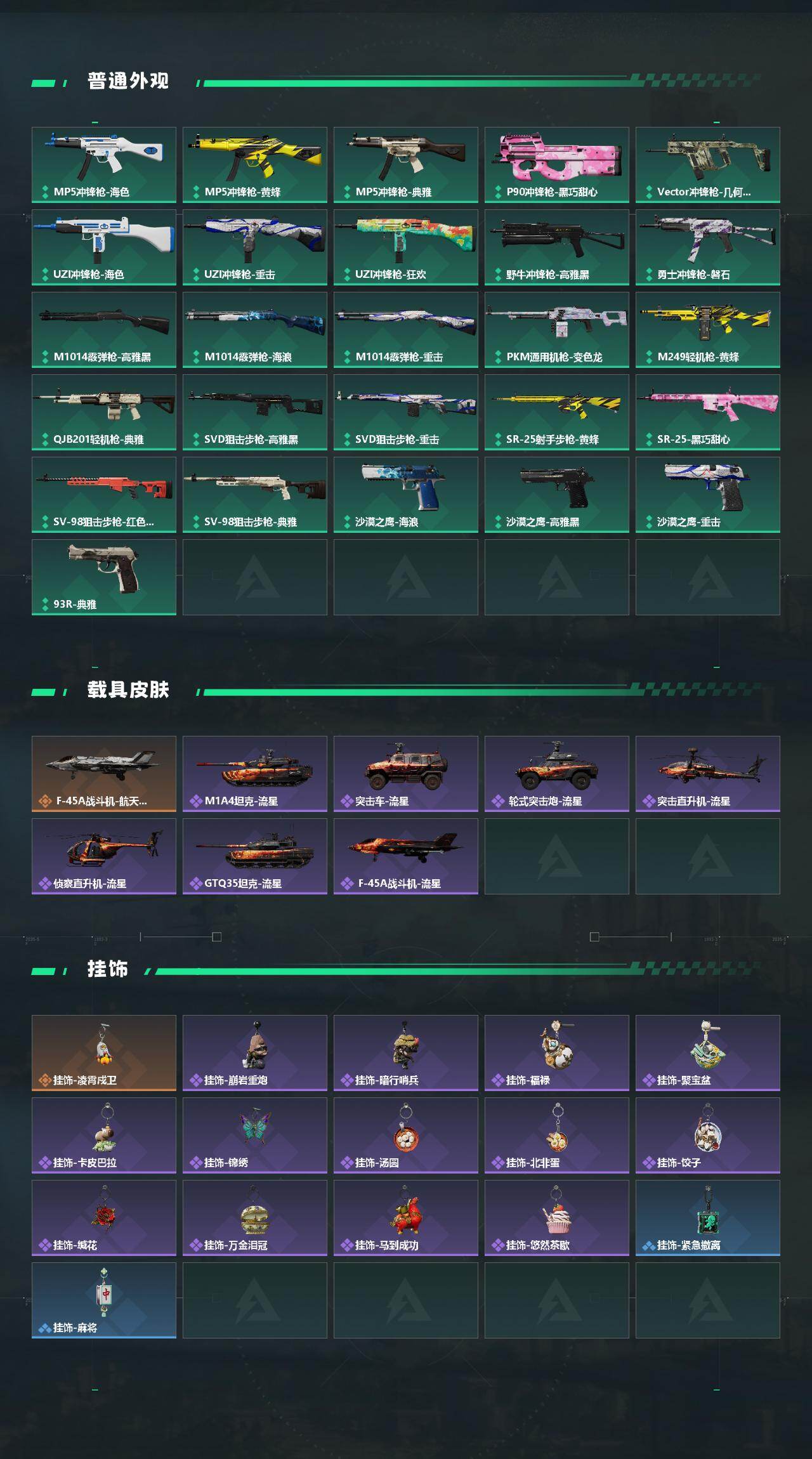Open the M1A4坦克-流星 tank skin
Viewport: 812px width, 1459px height.
[255, 774]
